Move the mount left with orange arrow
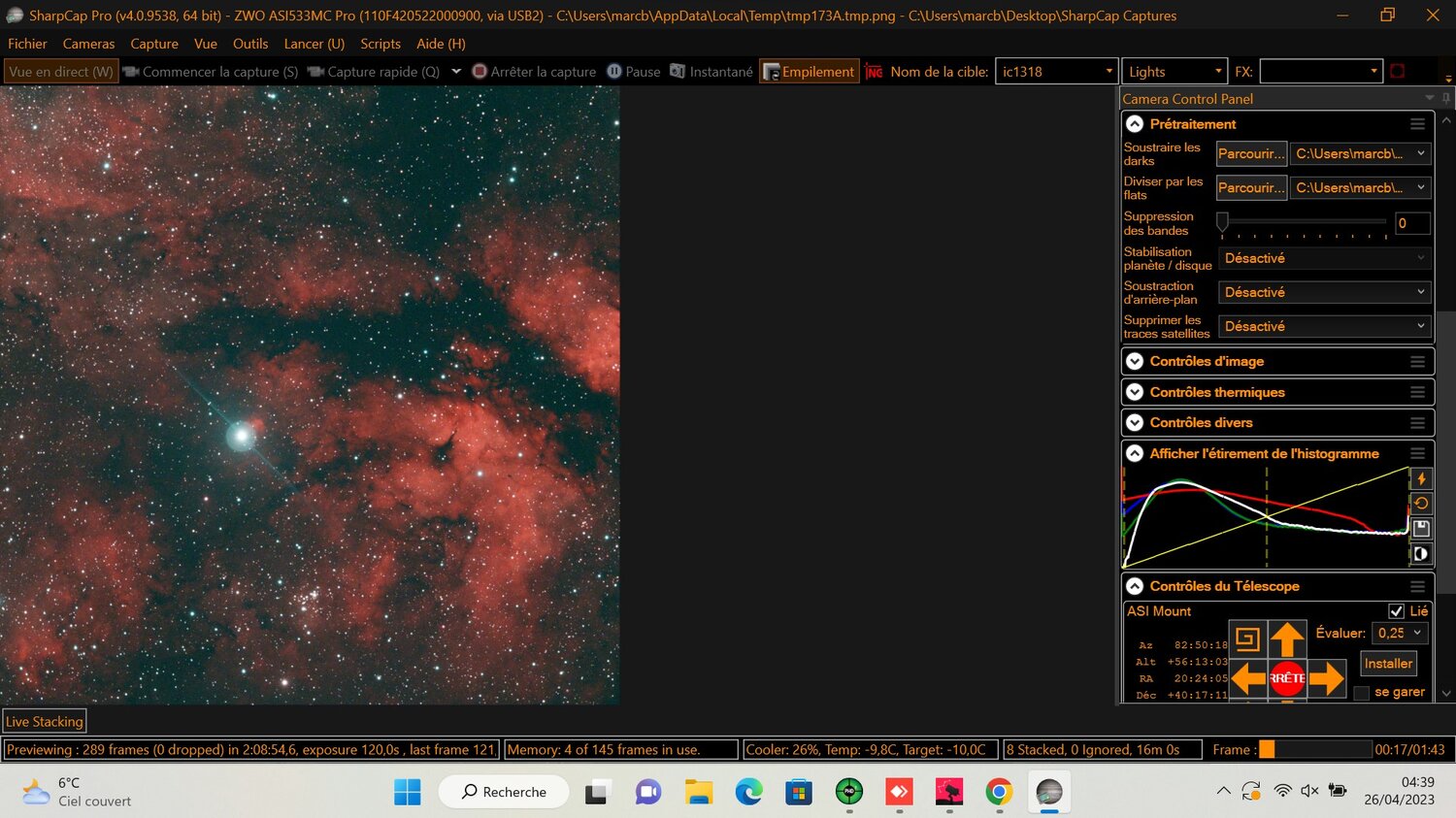Viewport: 1456px width, 818px height. (1248, 678)
